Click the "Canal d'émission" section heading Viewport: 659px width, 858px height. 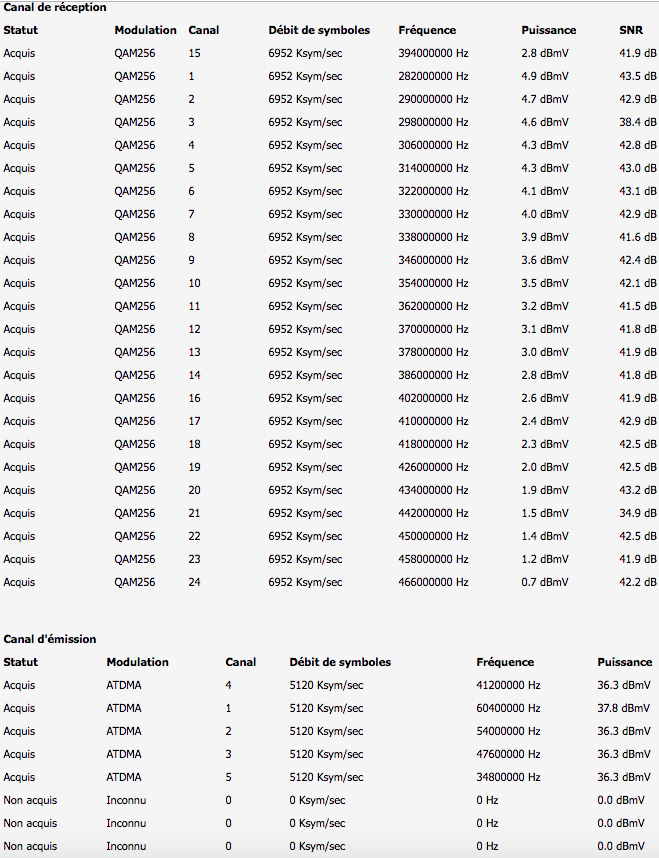[x=50, y=639]
